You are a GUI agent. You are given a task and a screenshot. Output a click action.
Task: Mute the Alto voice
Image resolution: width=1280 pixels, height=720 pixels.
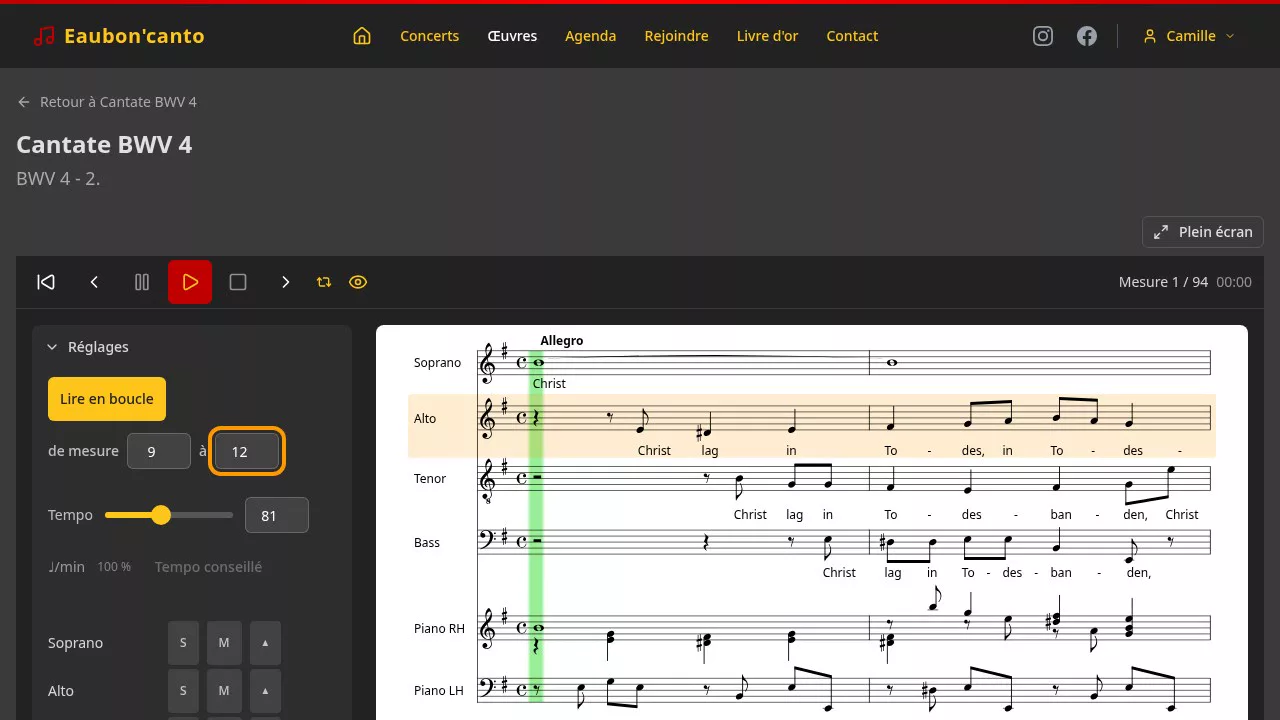pyautogui.click(x=224, y=691)
